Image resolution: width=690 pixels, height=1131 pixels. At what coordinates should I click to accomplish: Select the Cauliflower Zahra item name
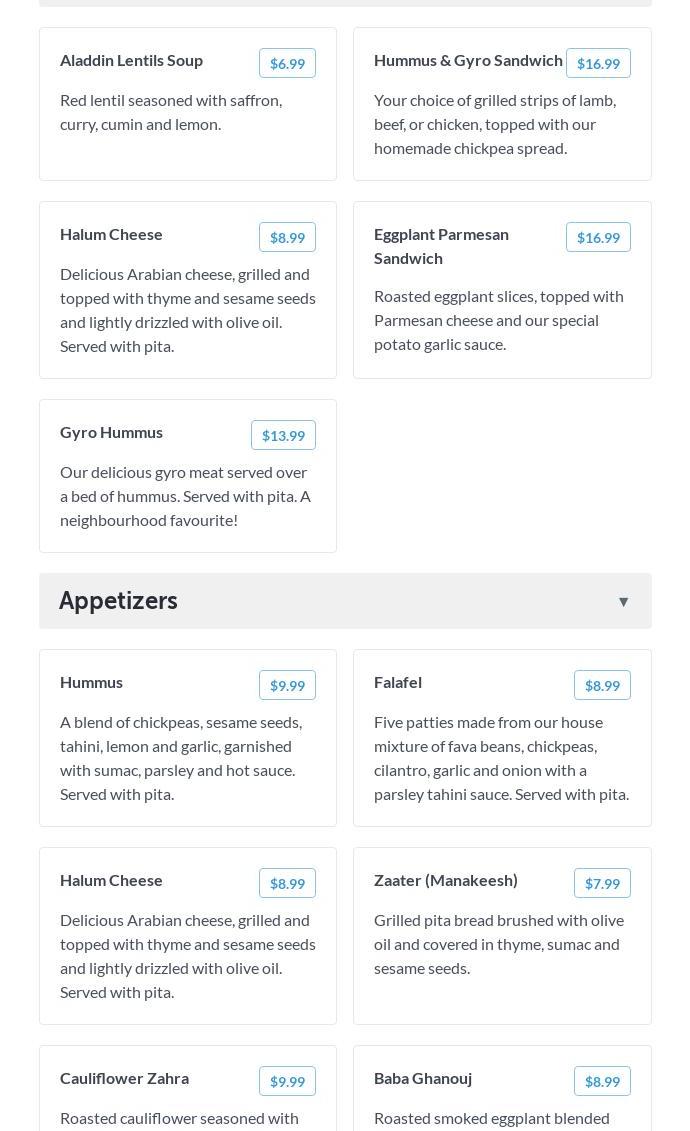124,1078
